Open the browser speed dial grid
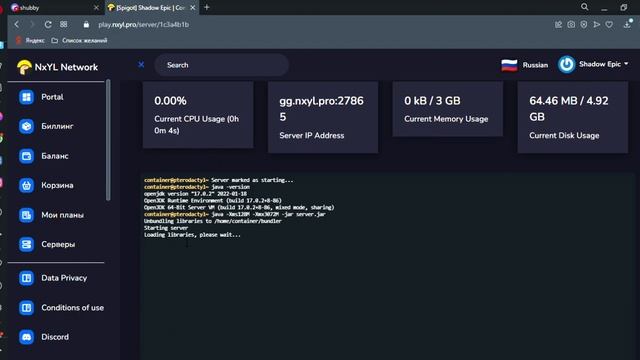 pos(64,24)
